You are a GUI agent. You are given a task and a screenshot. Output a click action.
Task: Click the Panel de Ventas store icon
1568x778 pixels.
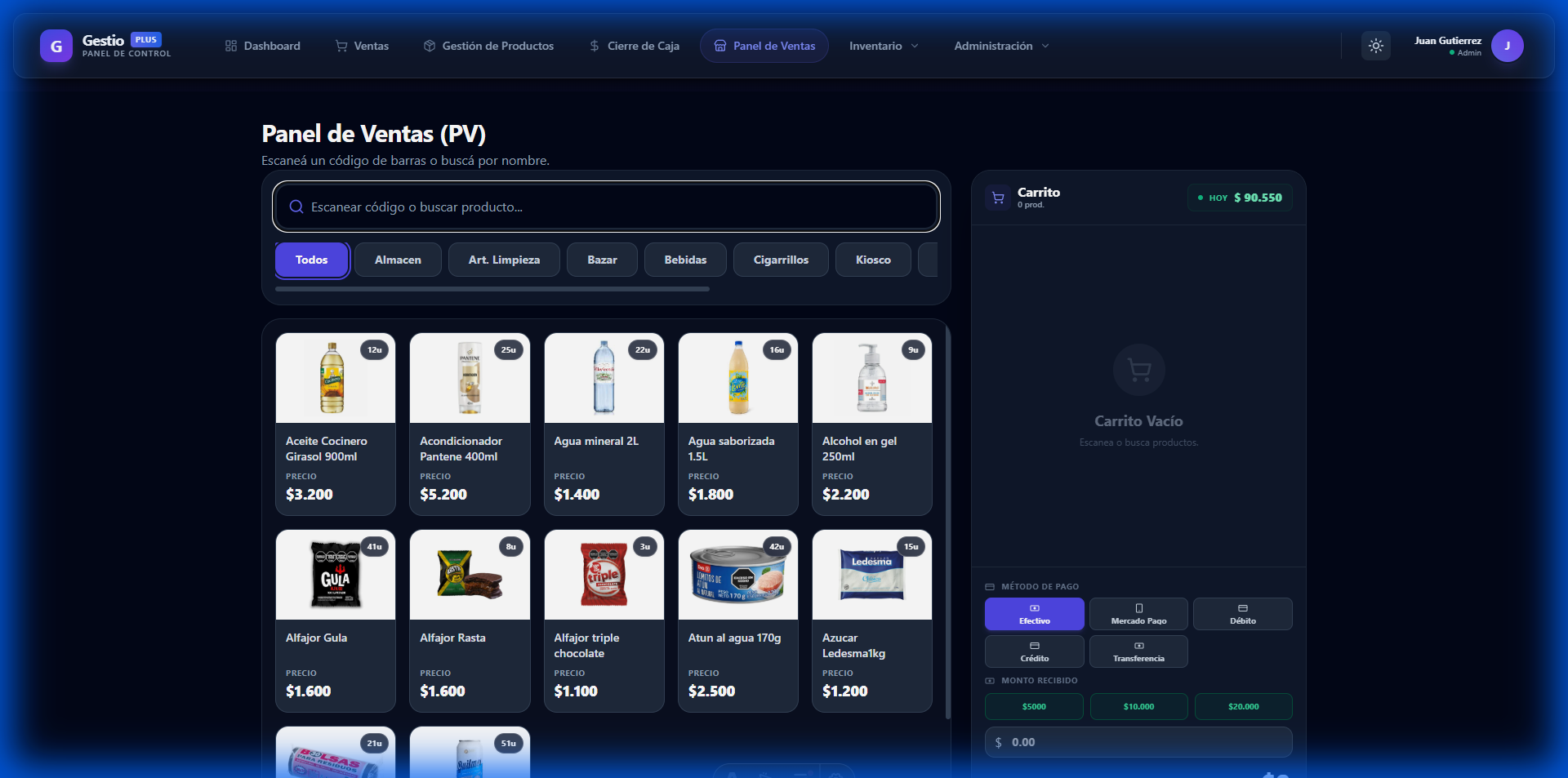[719, 46]
